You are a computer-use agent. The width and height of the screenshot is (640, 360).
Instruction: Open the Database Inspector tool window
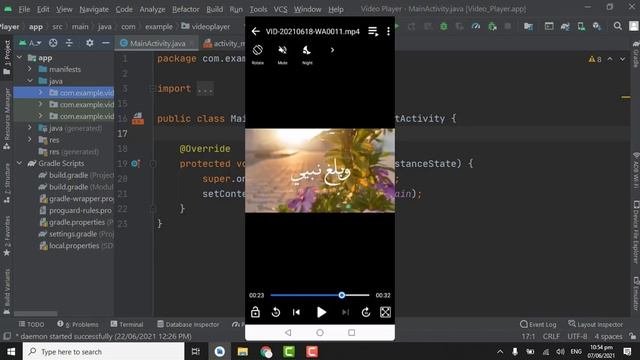tap(188, 324)
